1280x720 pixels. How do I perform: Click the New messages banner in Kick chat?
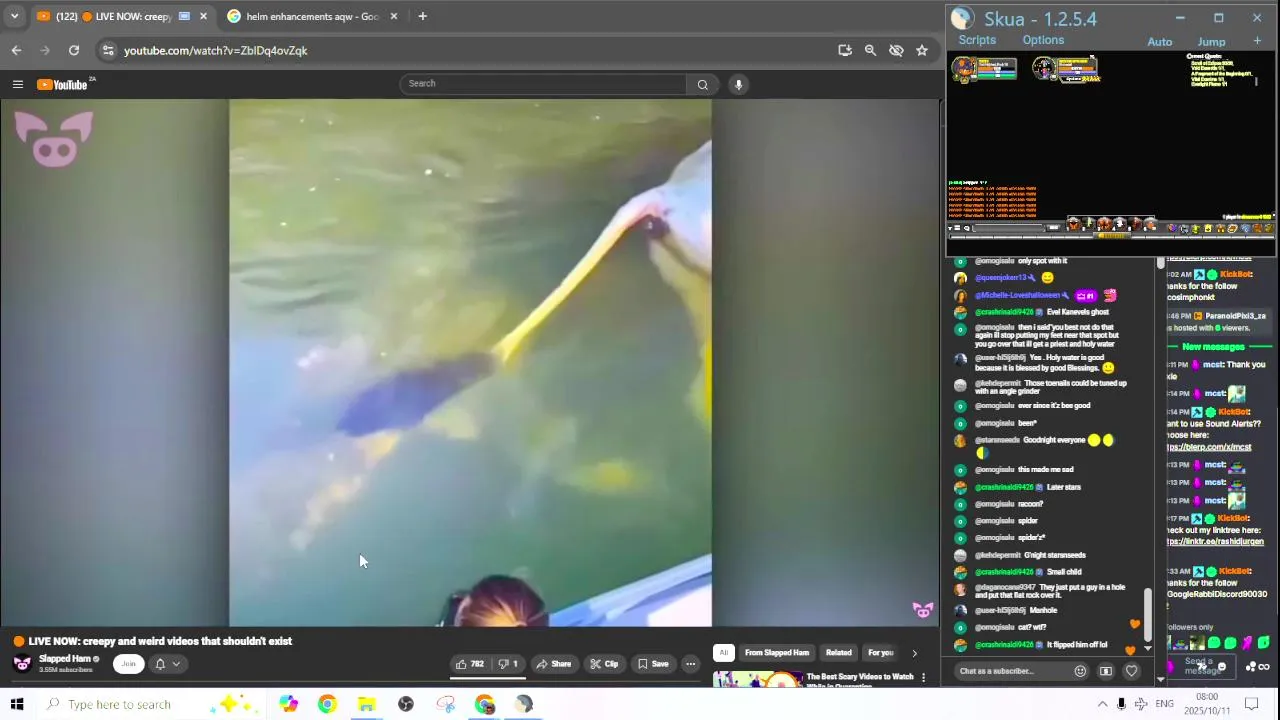tap(1213, 347)
